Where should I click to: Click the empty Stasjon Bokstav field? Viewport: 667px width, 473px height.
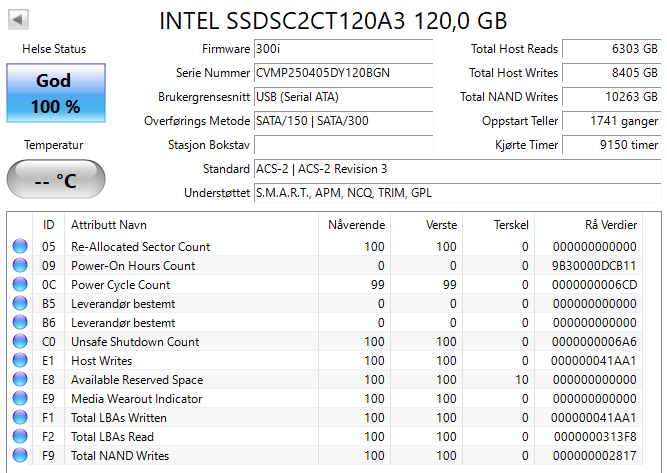(343, 145)
